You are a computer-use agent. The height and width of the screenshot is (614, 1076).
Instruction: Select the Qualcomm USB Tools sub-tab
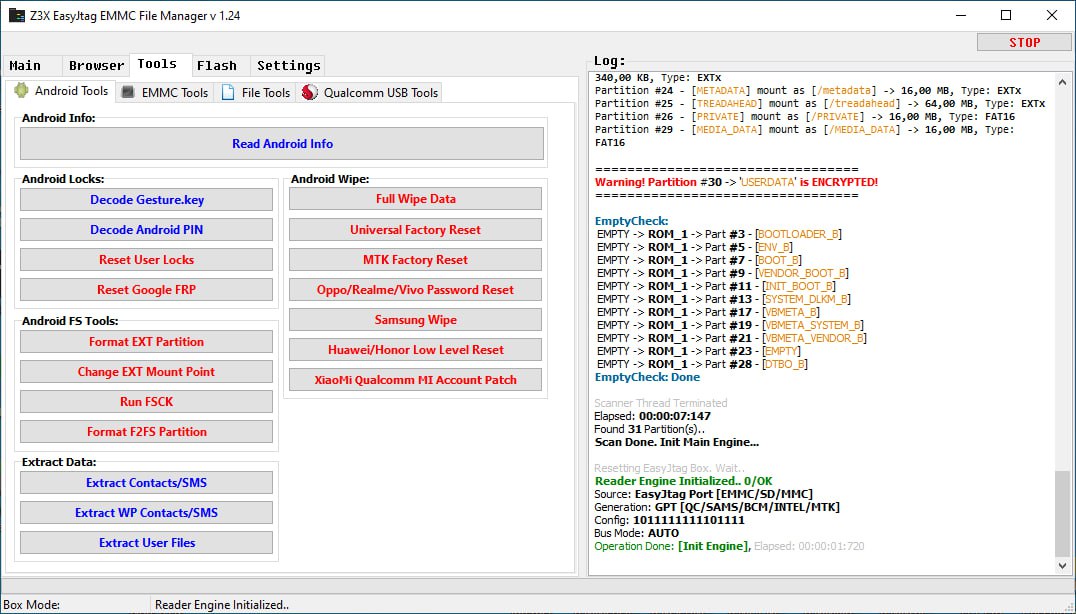369,93
